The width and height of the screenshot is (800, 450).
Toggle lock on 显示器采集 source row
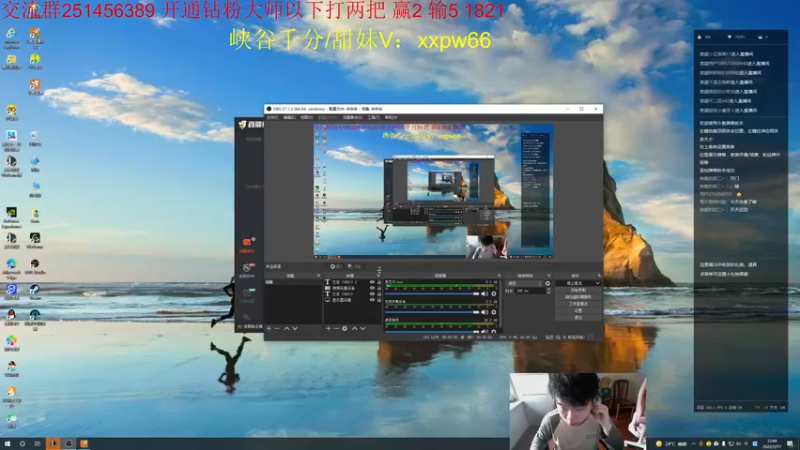click(x=379, y=300)
